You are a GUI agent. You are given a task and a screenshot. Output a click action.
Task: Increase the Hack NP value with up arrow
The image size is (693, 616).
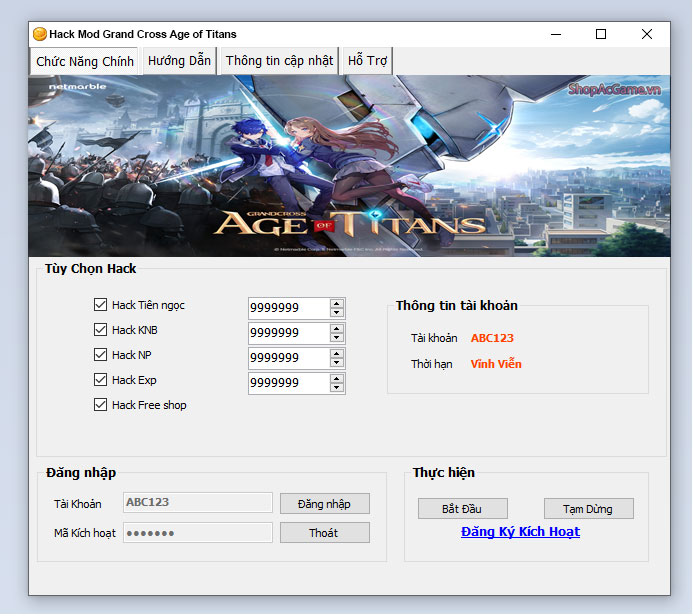tap(337, 354)
